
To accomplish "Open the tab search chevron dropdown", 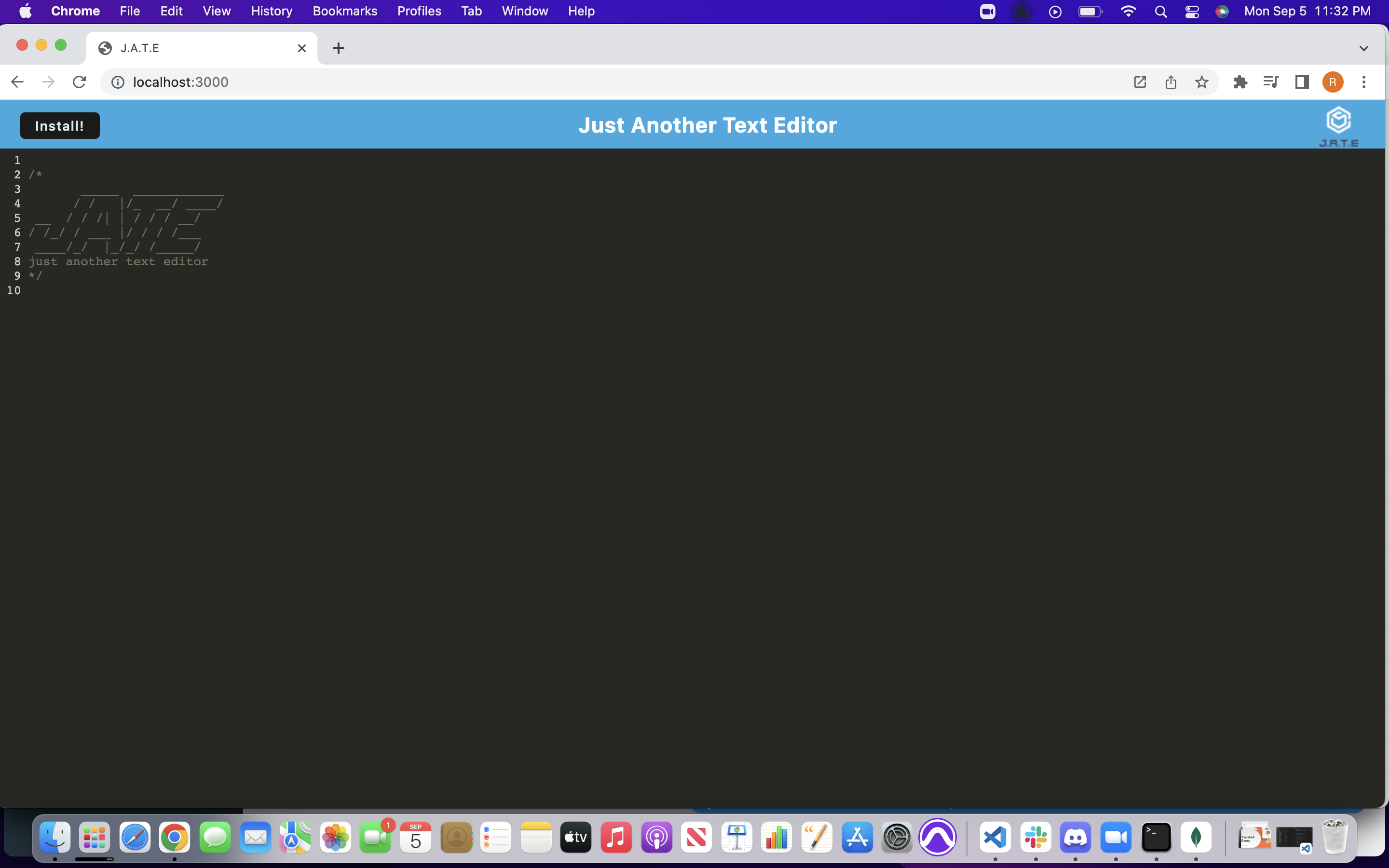I will pyautogui.click(x=1364, y=48).
